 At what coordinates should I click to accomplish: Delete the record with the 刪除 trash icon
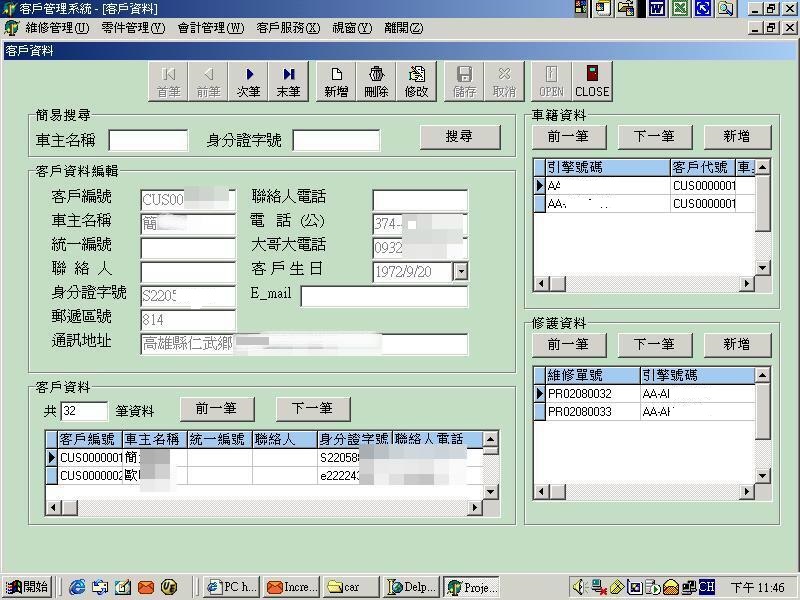(x=376, y=82)
